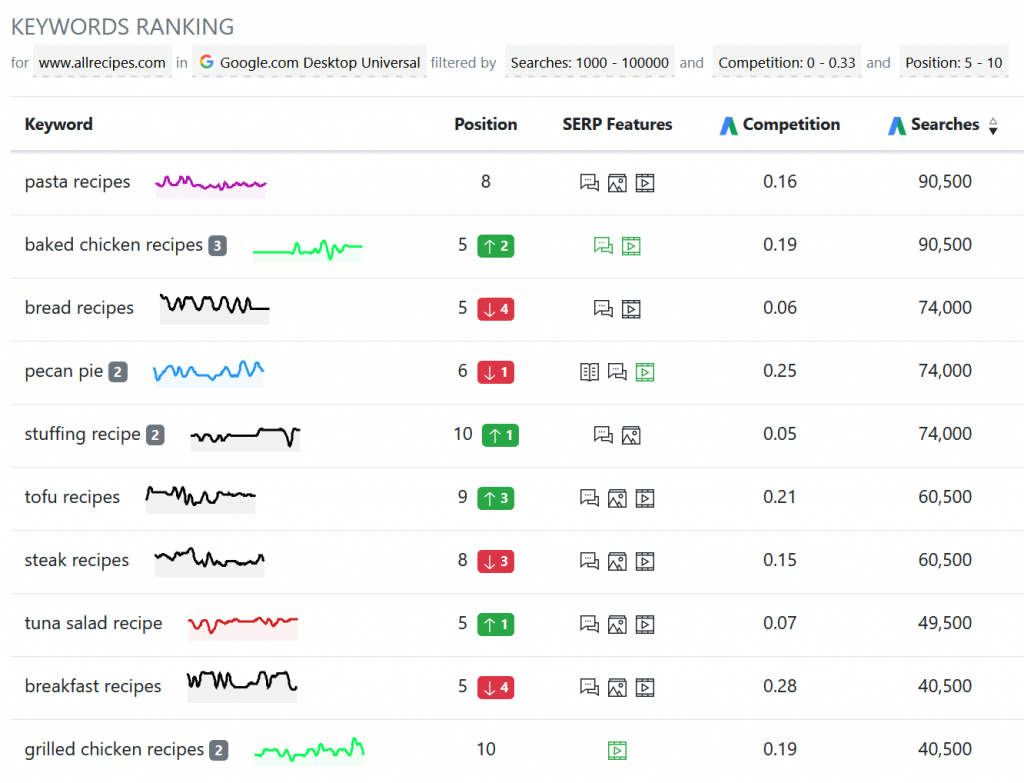Open the Searches: 1000 - 100000 filter
This screenshot has width=1024, height=783.
(x=590, y=63)
